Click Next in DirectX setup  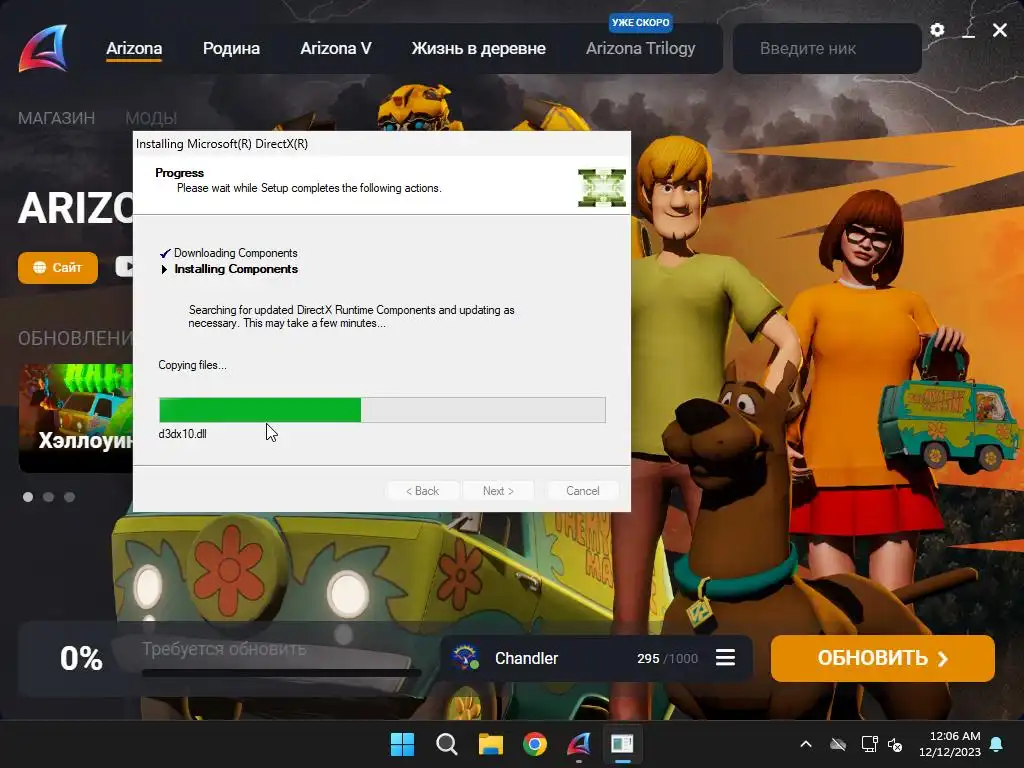(498, 491)
